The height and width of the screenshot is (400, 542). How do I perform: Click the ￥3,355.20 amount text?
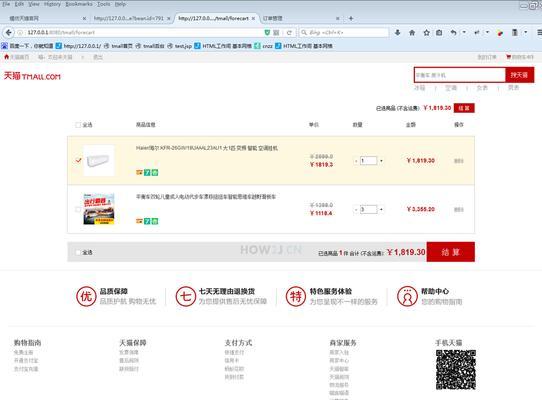[x=421, y=209]
